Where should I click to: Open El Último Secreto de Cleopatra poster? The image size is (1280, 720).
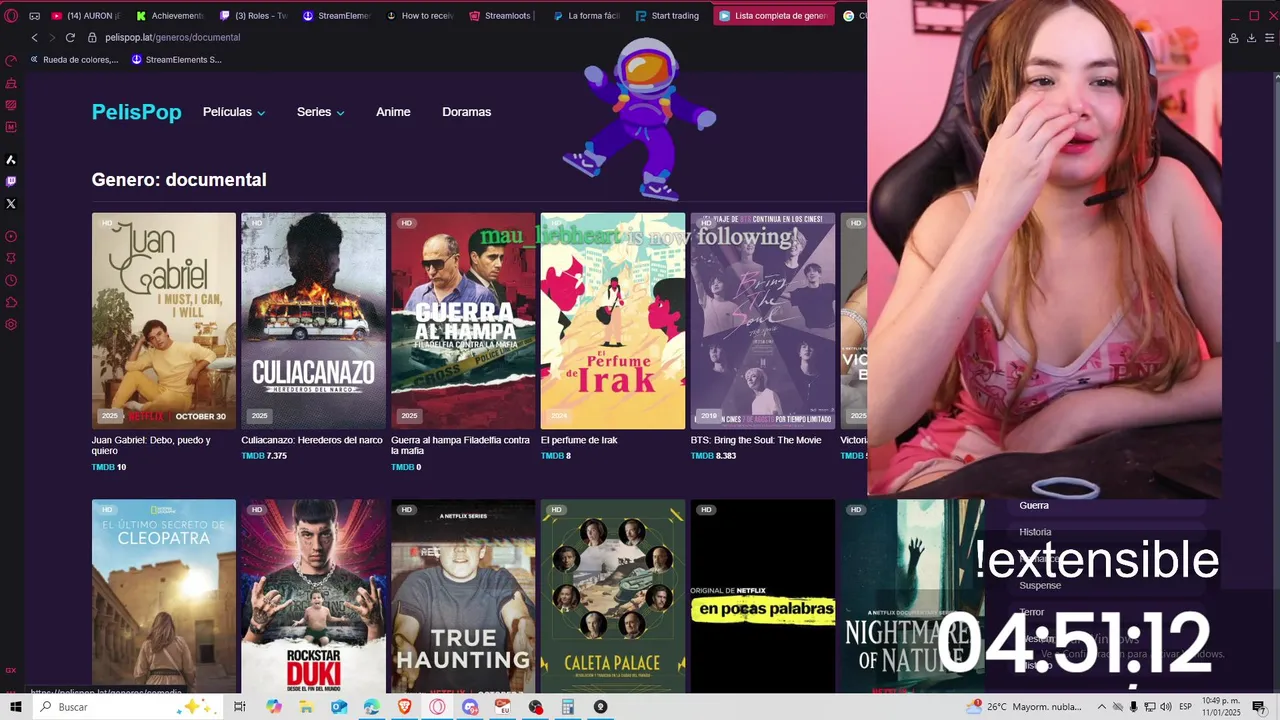click(164, 596)
